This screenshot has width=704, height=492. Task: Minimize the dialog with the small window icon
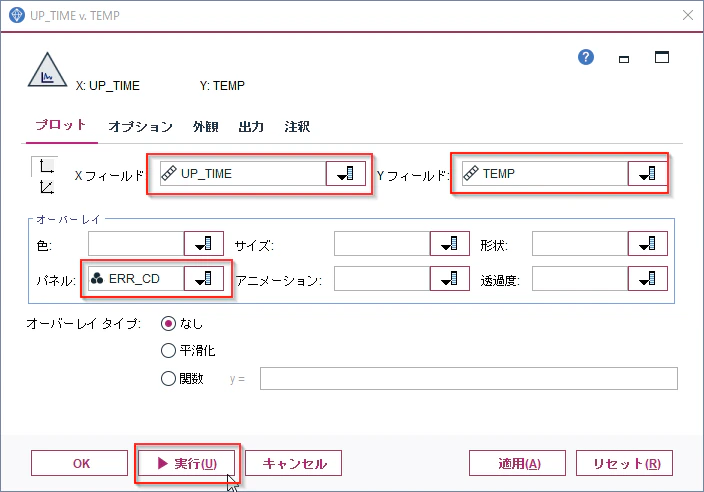coord(624,59)
